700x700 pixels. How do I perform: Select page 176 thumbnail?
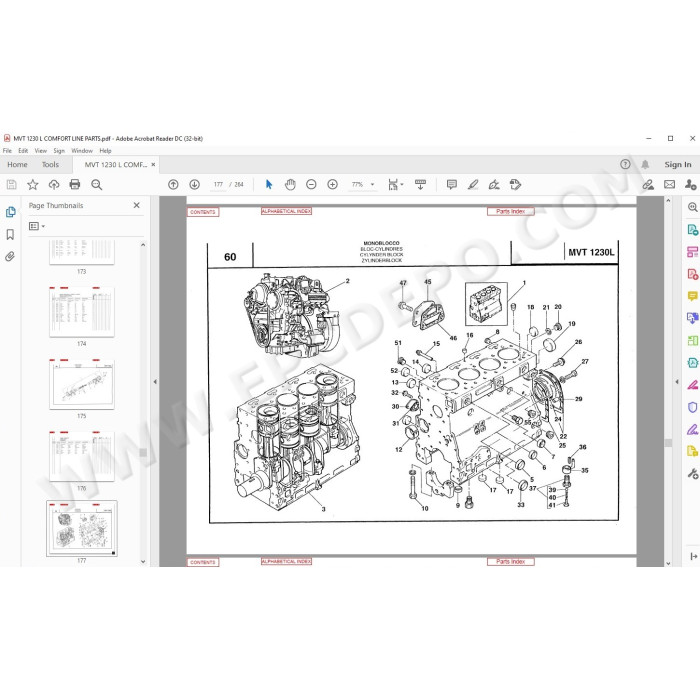82,456
